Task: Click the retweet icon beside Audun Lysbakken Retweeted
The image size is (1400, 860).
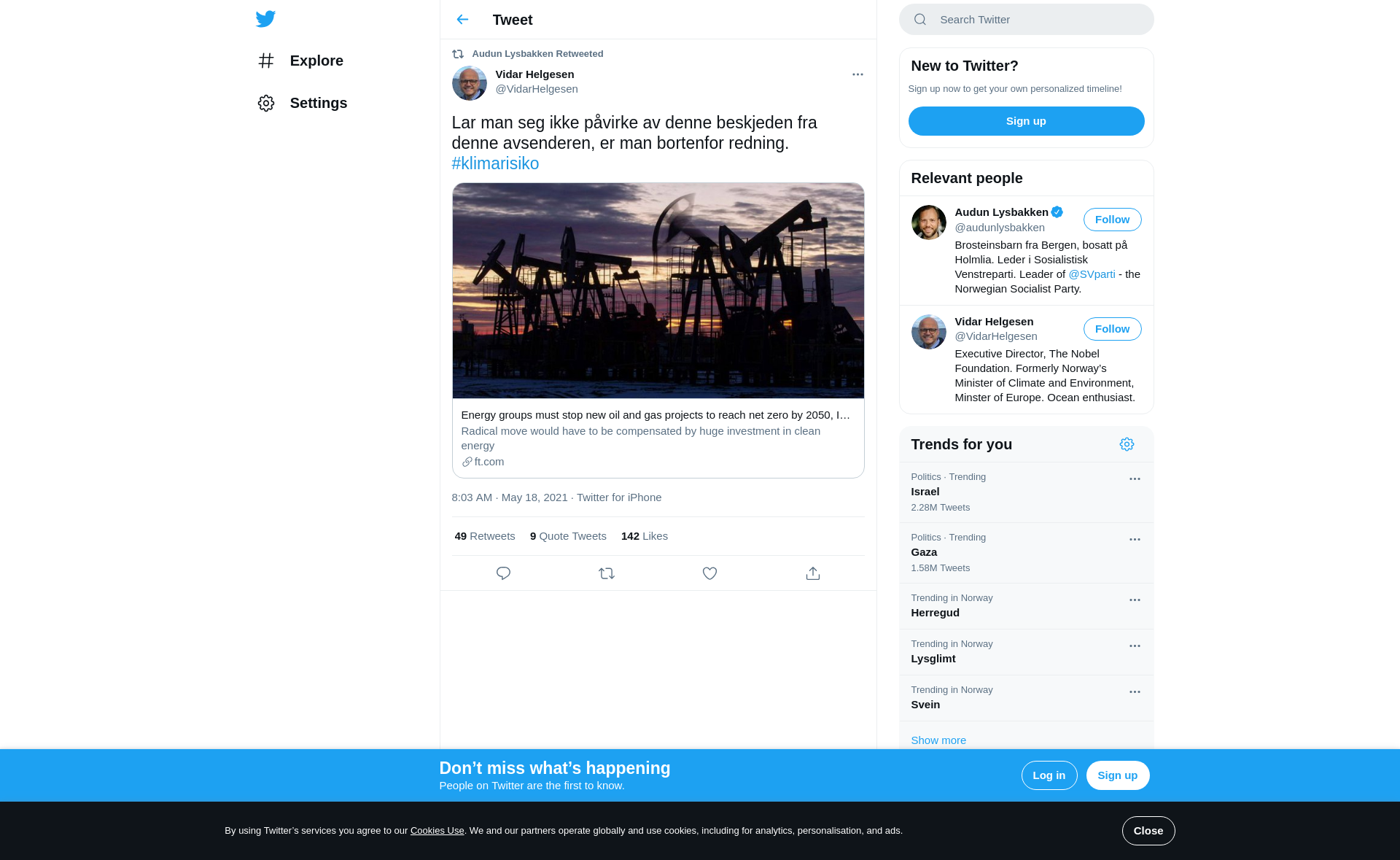Action: (458, 54)
